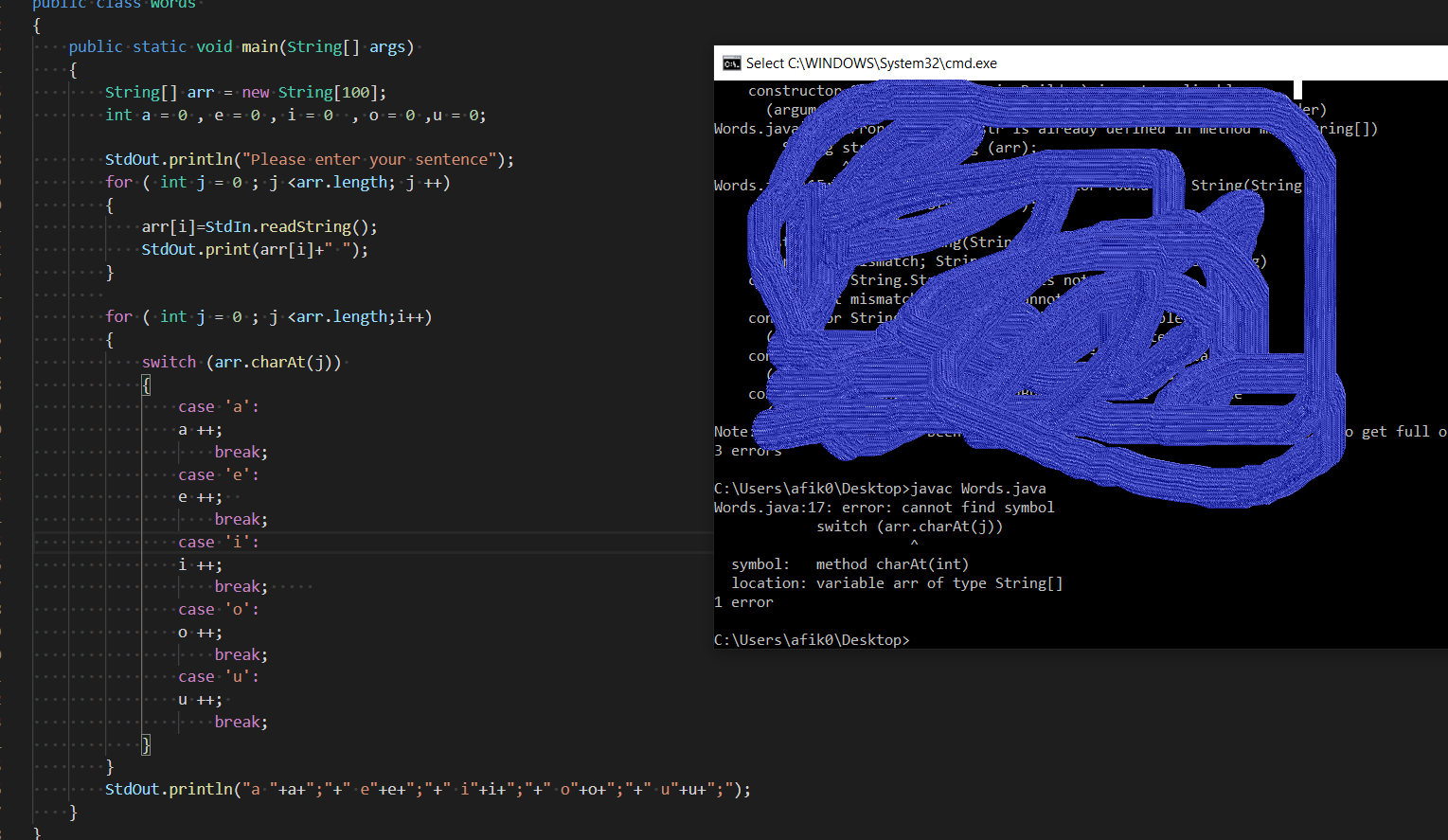Click the highlighted closing brace of switch block
Viewport: 1448px width, 840px height.
(x=146, y=744)
